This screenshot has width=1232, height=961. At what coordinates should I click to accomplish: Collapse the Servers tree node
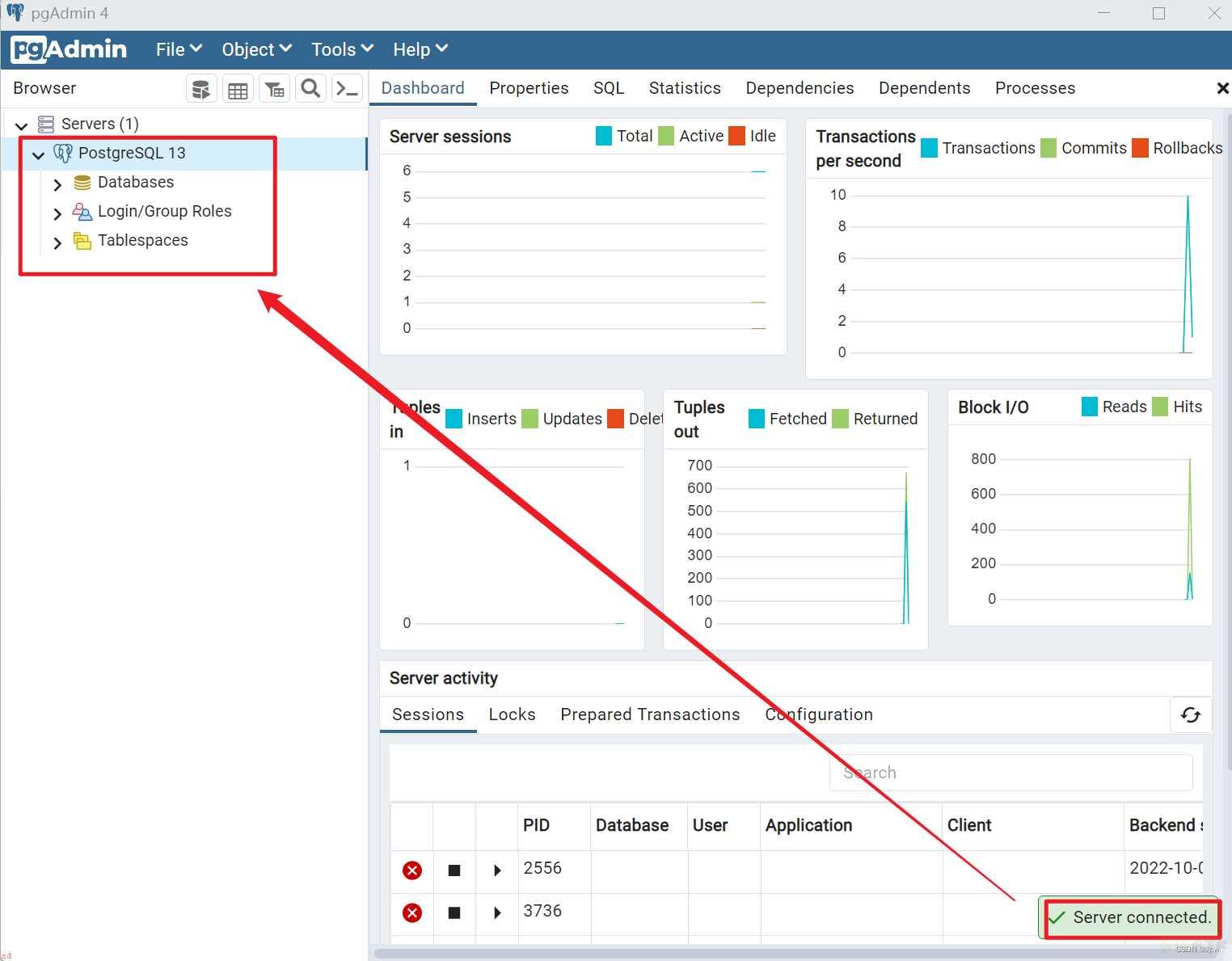click(22, 125)
